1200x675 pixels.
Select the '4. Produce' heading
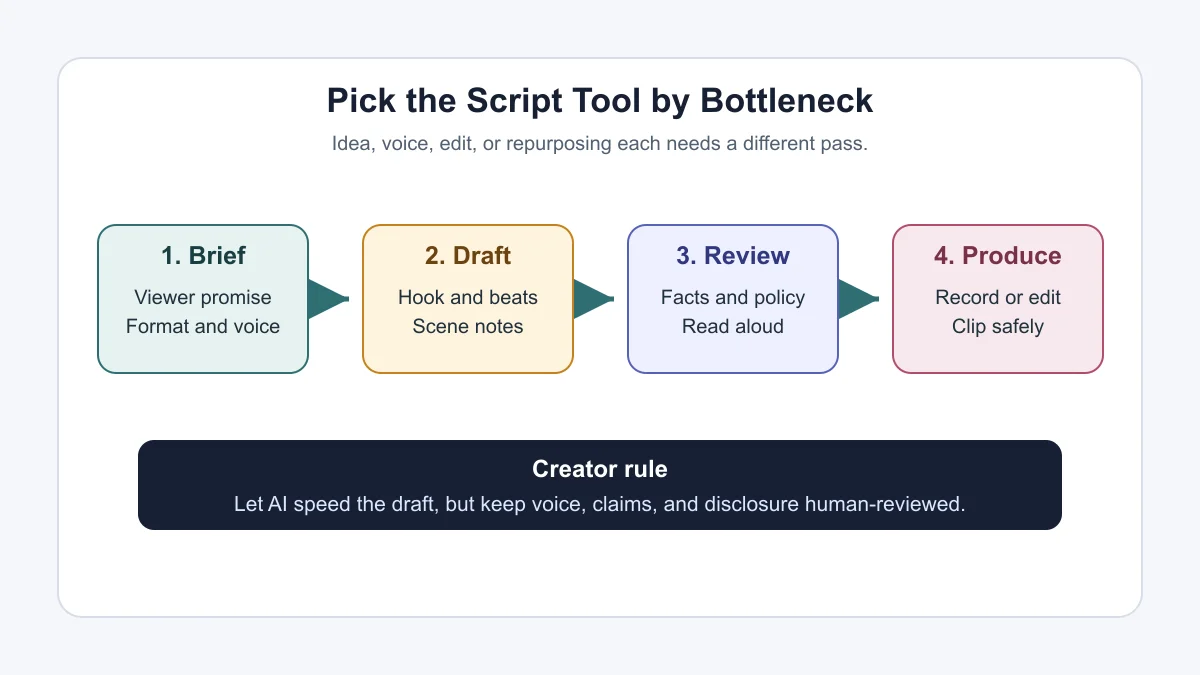[998, 255]
